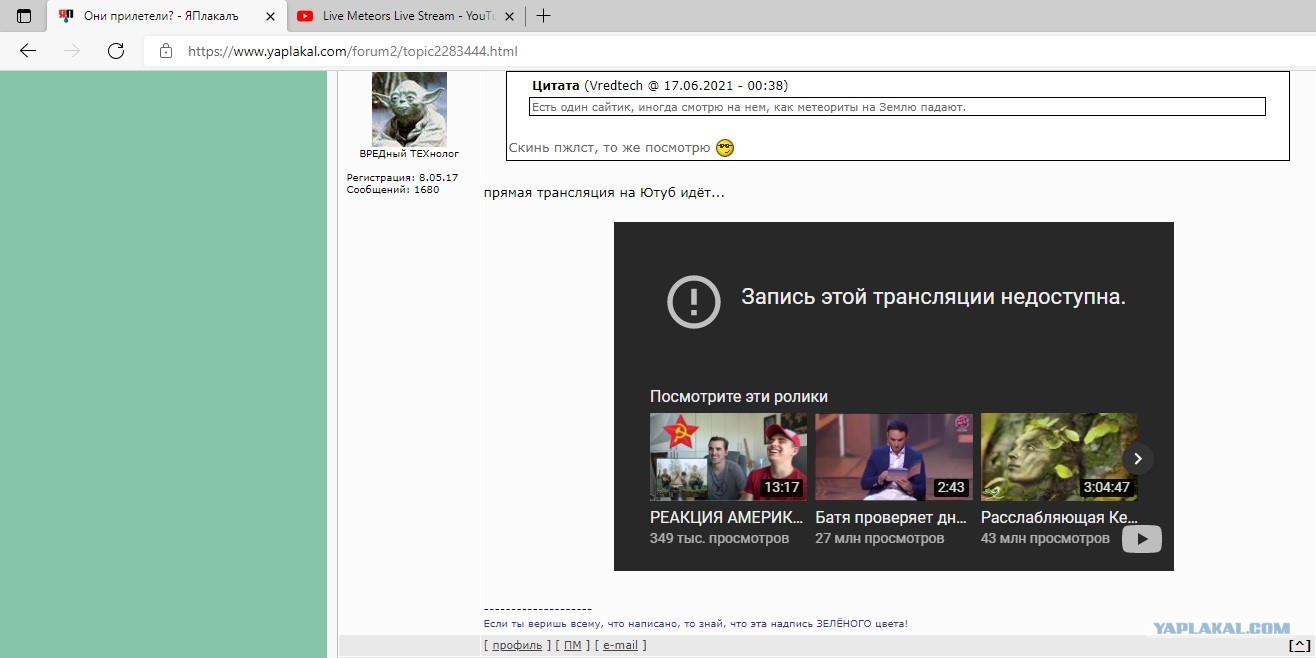
Task: Click the exclamation error icon in video
Action: 694,300
